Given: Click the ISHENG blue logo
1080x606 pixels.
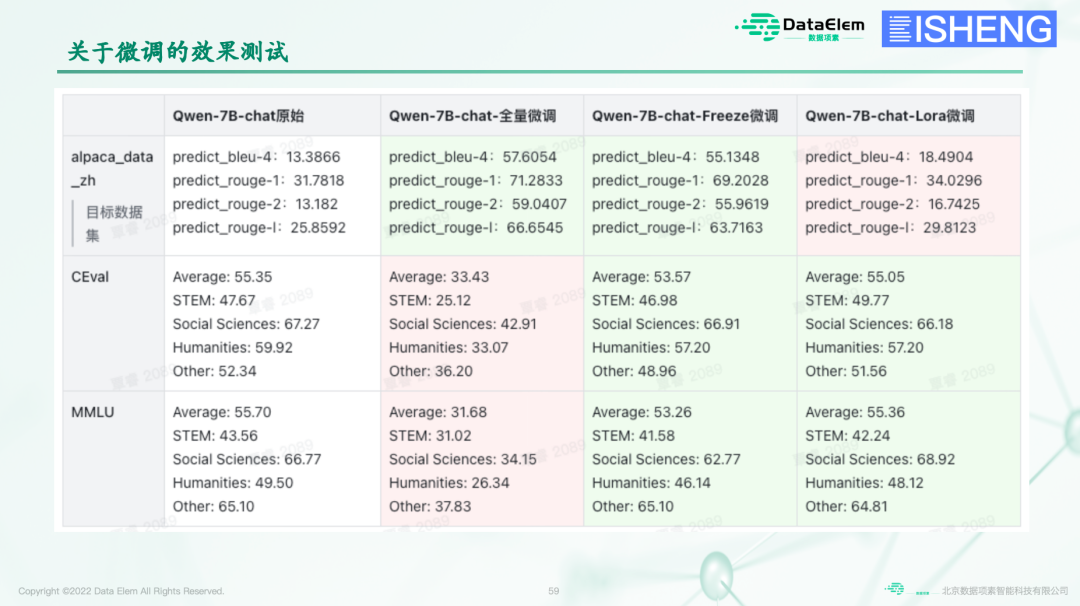Looking at the screenshot, I should point(968,29).
